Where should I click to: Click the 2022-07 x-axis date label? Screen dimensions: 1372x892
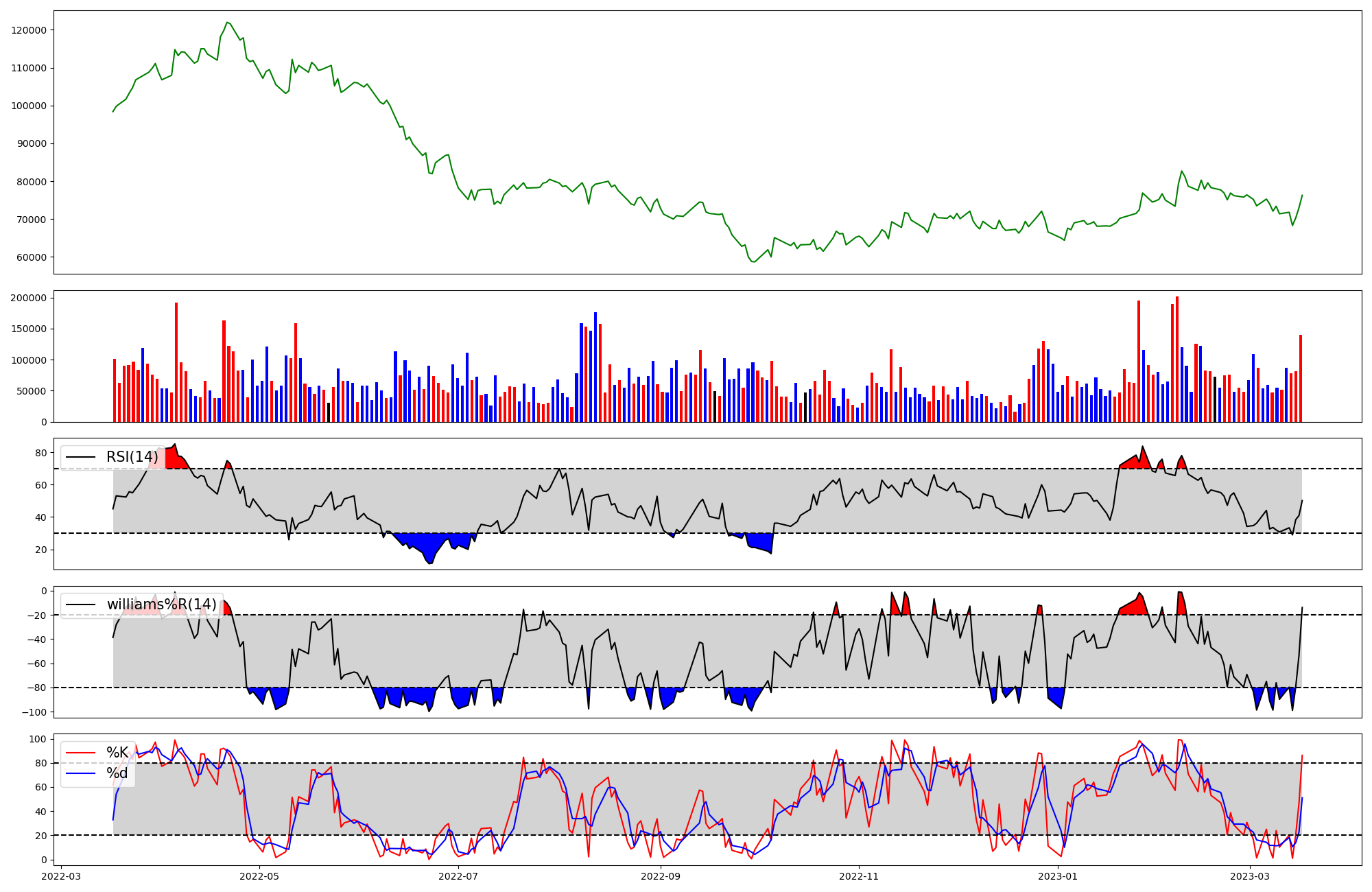(x=458, y=876)
